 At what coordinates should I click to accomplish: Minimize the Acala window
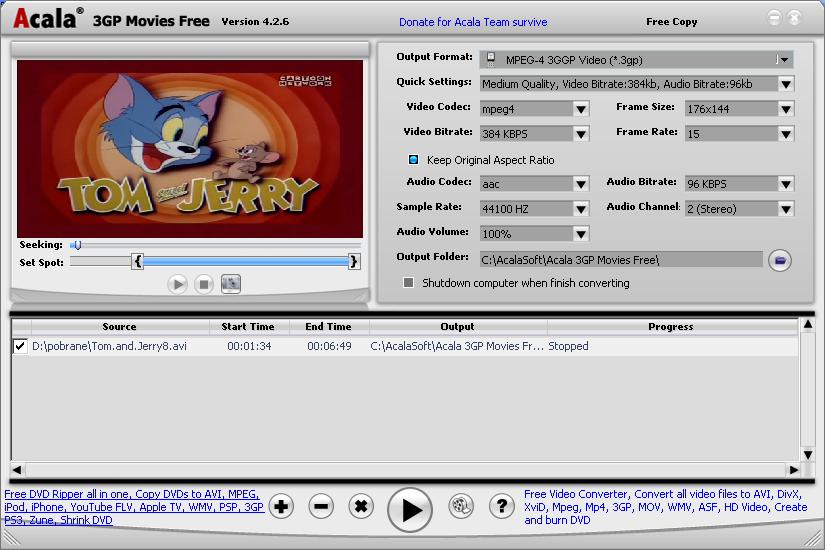(774, 18)
